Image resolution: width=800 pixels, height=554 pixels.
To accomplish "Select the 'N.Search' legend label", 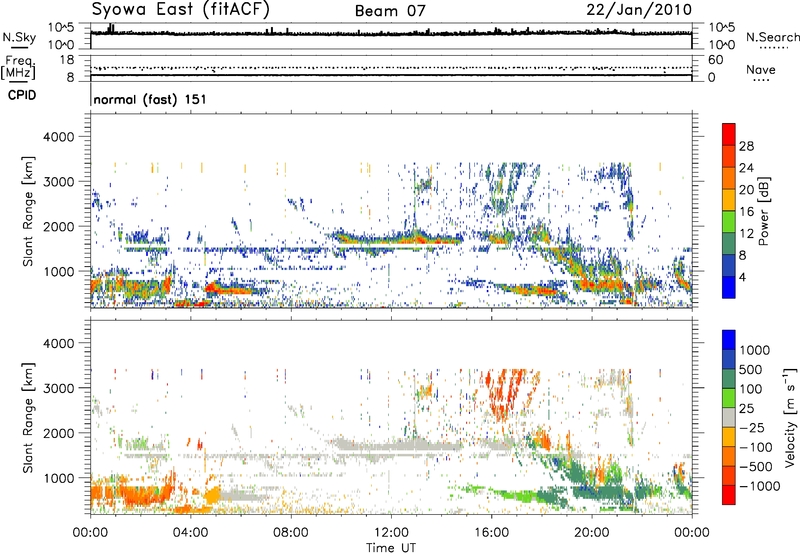I will coord(772,37).
